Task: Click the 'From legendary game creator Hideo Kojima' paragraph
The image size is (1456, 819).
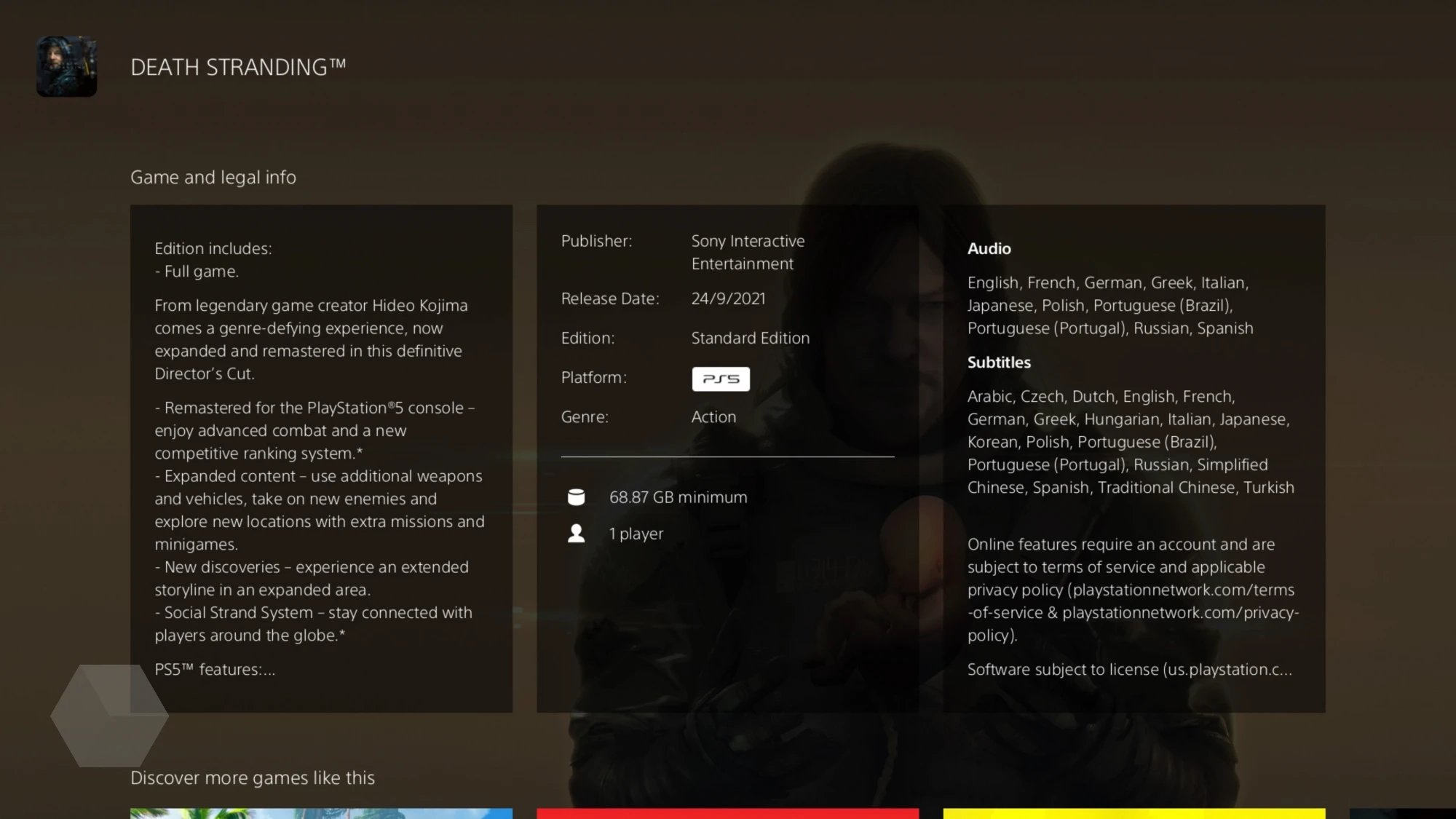Action: tap(311, 339)
